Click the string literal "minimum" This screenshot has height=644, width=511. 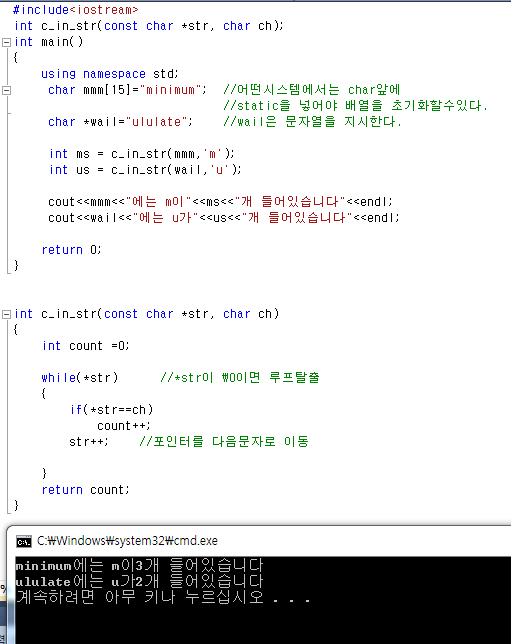(170, 90)
